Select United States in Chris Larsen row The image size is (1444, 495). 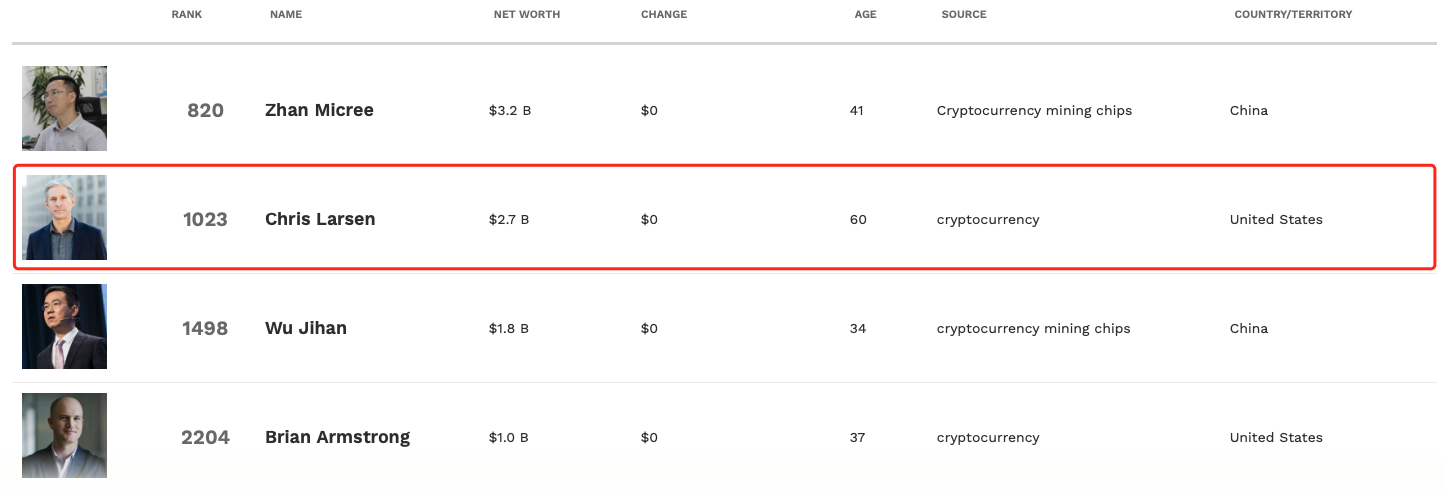click(1276, 219)
